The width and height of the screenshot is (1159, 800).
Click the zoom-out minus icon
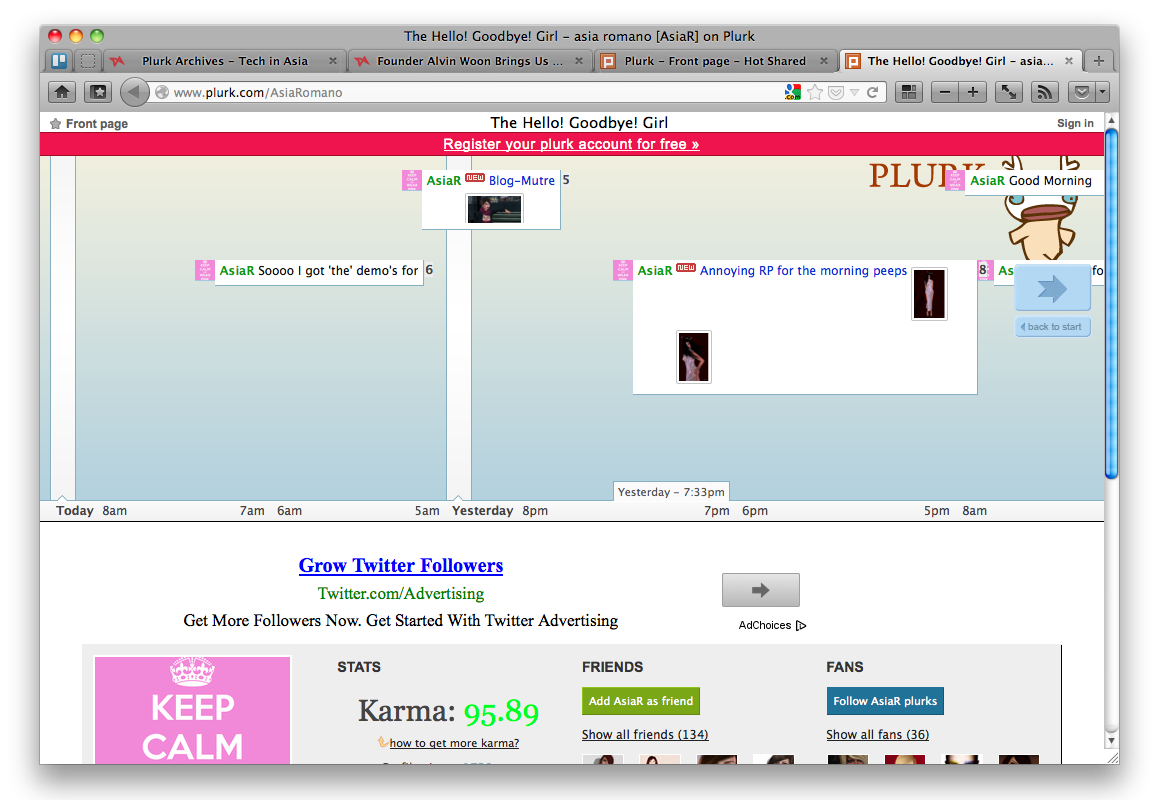point(944,92)
